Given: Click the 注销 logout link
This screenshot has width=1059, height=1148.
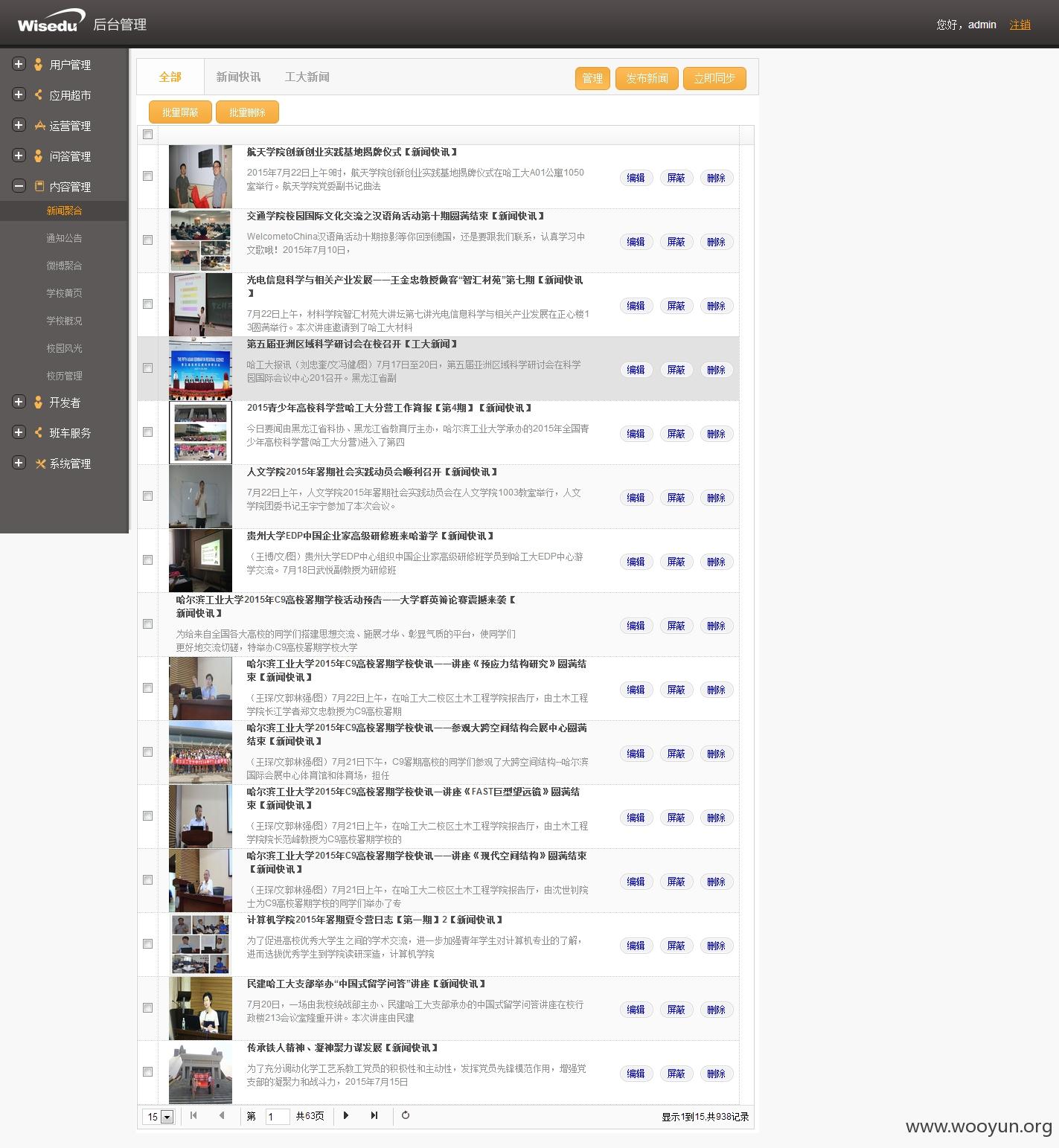Looking at the screenshot, I should 1020,25.
